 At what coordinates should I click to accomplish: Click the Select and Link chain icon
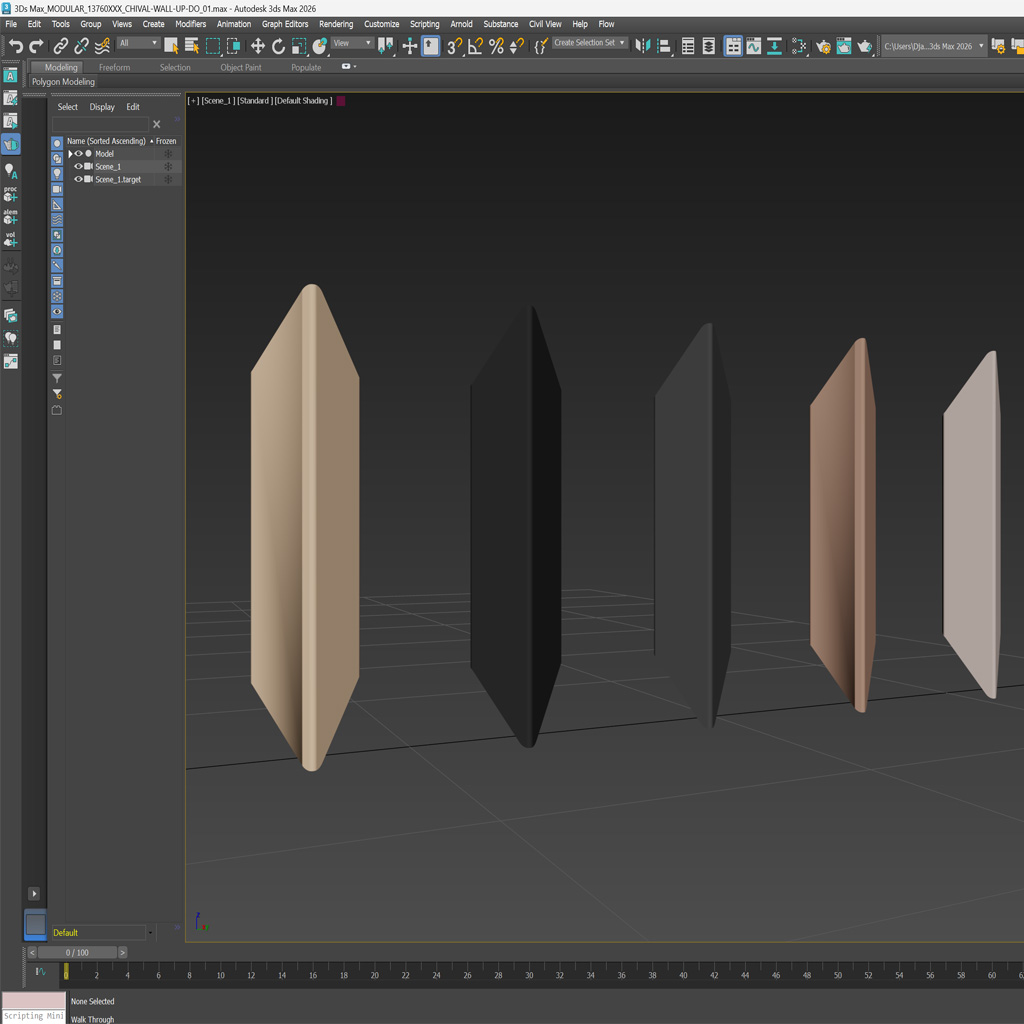click(60, 46)
